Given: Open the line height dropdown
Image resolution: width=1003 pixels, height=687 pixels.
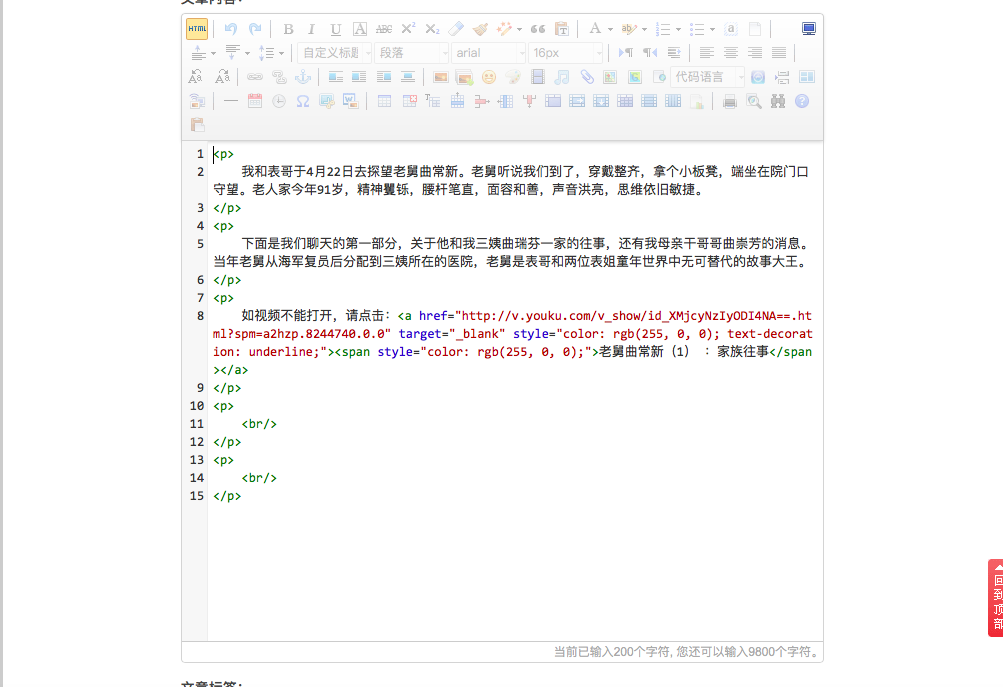Looking at the screenshot, I should coord(281,53).
